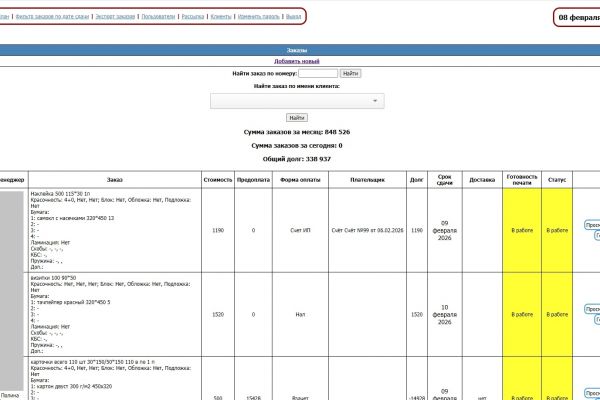Click the due date '09 февраля 2026' in Наклейка row

(445, 230)
